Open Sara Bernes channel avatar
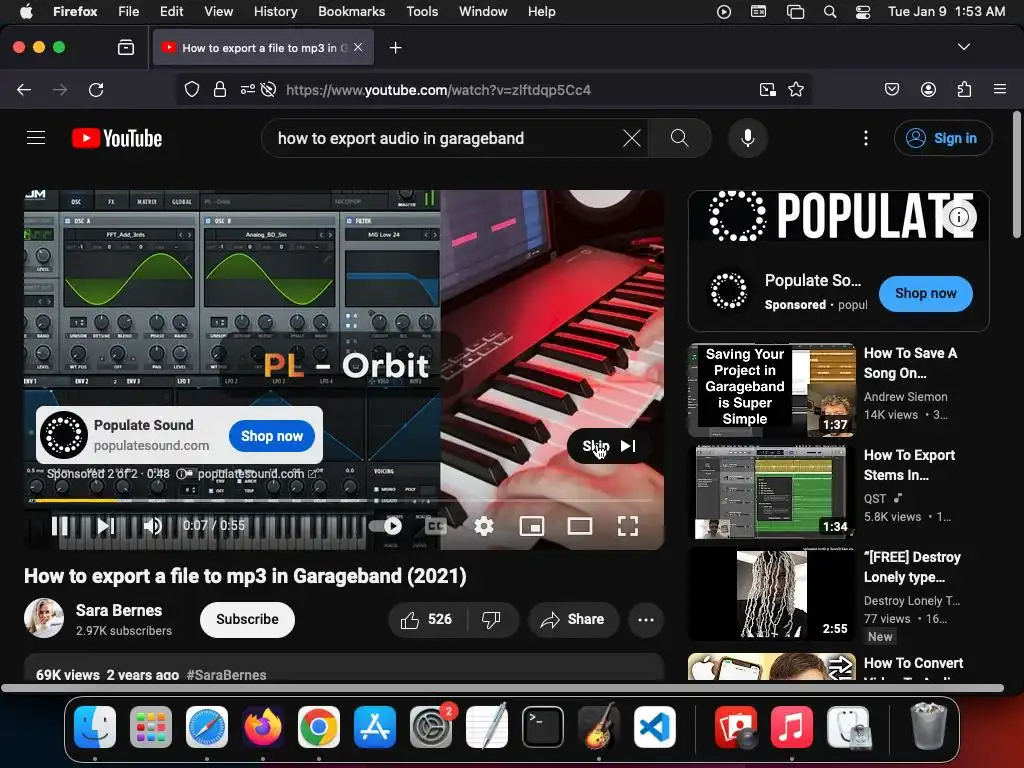The height and width of the screenshot is (768, 1024). click(44, 618)
